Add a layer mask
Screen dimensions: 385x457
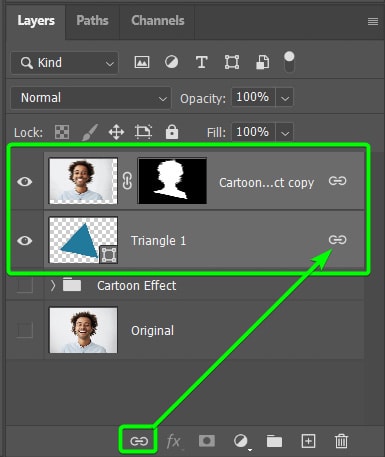click(207, 441)
